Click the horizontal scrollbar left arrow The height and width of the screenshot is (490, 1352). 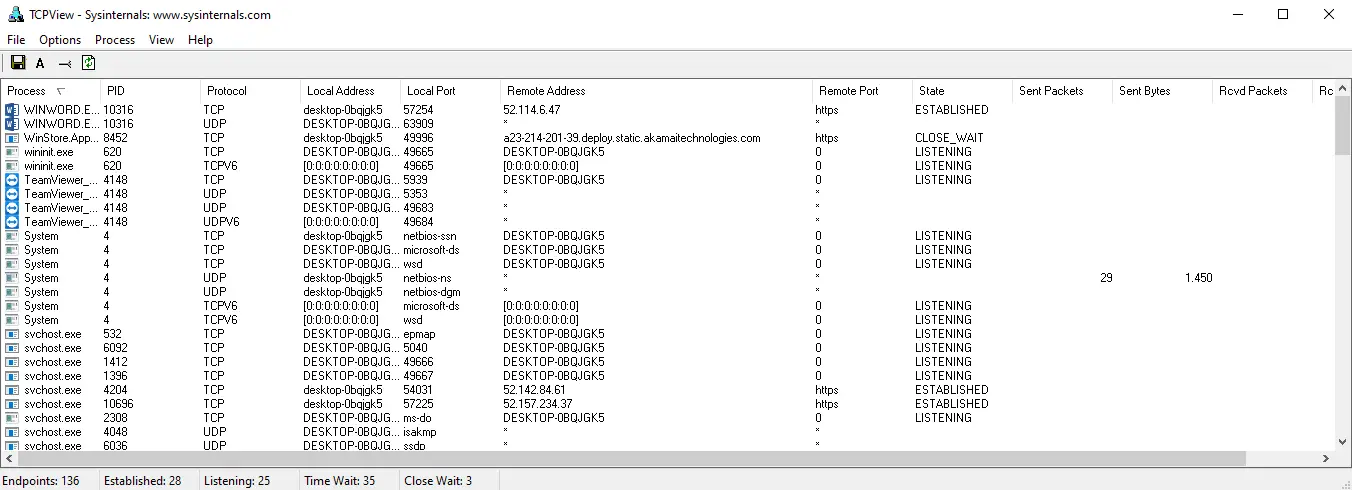9,459
